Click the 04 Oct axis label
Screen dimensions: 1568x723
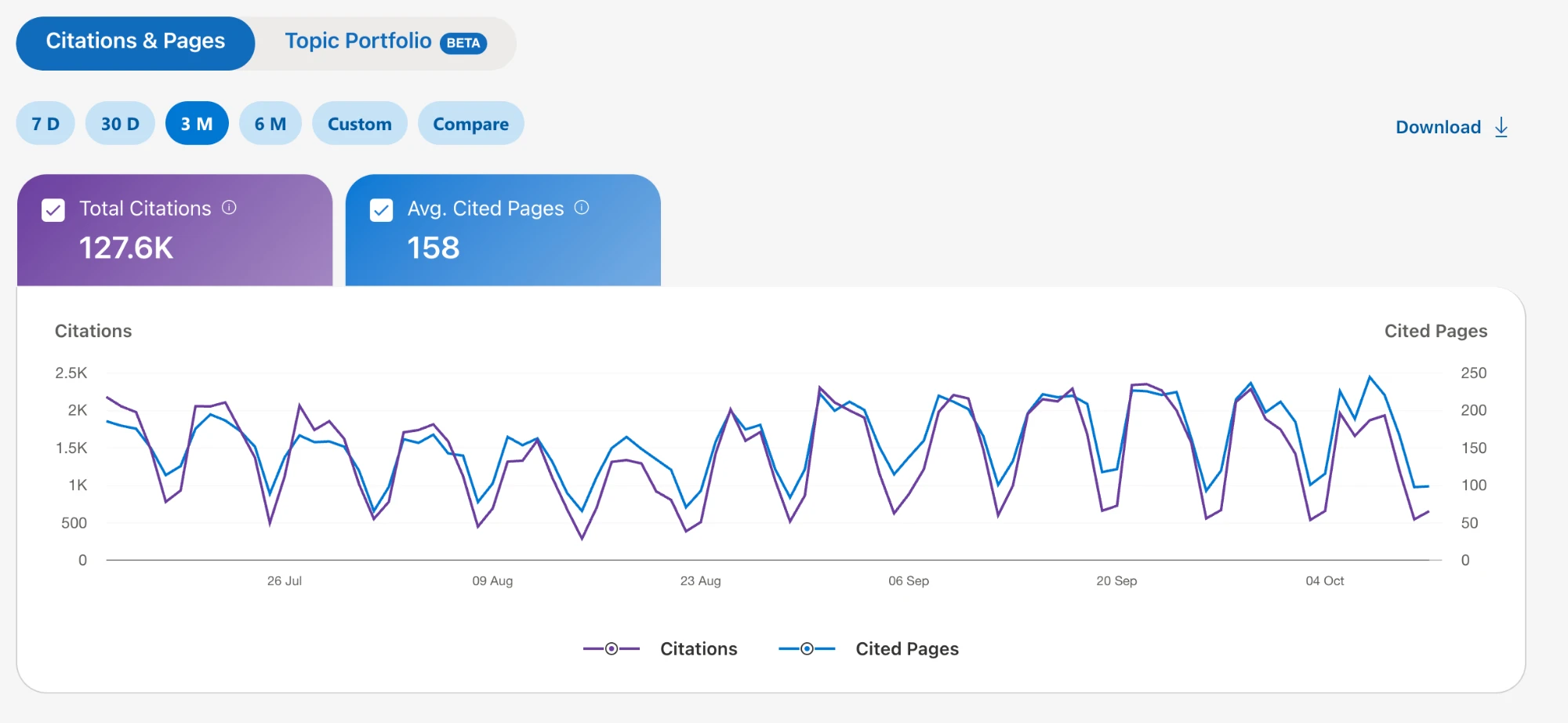coord(1325,581)
